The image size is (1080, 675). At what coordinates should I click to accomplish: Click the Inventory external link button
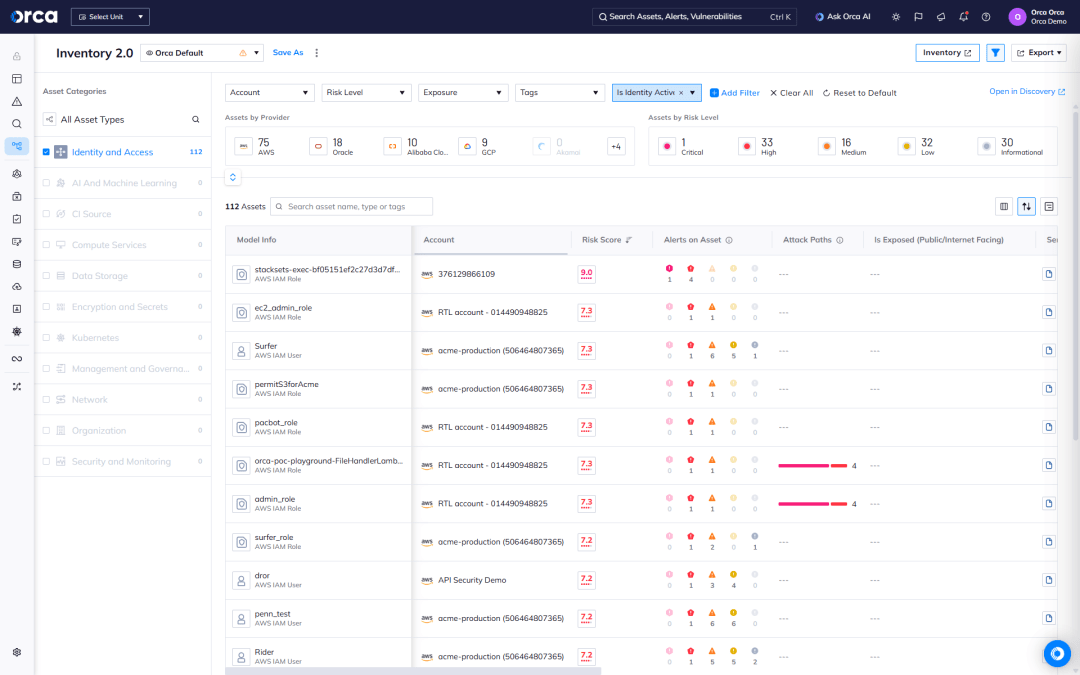(x=947, y=53)
